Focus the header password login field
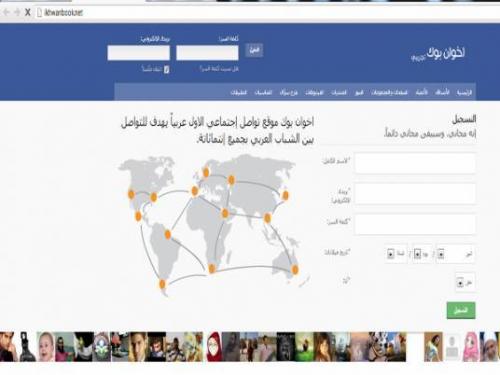This screenshot has width=500, height=375. 207,53
